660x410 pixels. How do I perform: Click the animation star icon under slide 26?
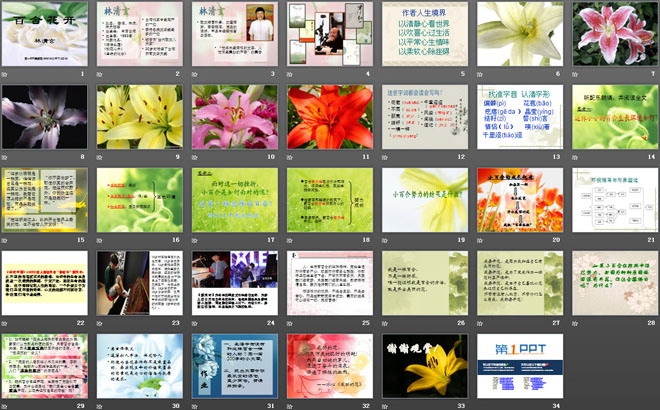click(385, 323)
